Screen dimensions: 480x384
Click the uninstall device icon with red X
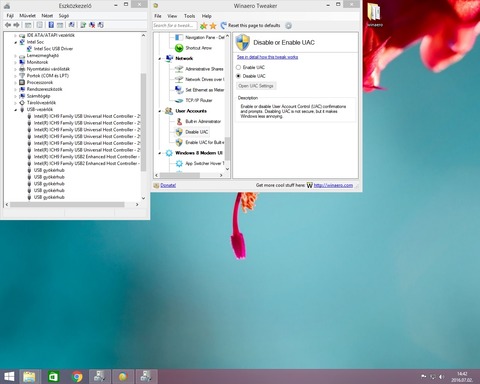(x=92, y=25)
